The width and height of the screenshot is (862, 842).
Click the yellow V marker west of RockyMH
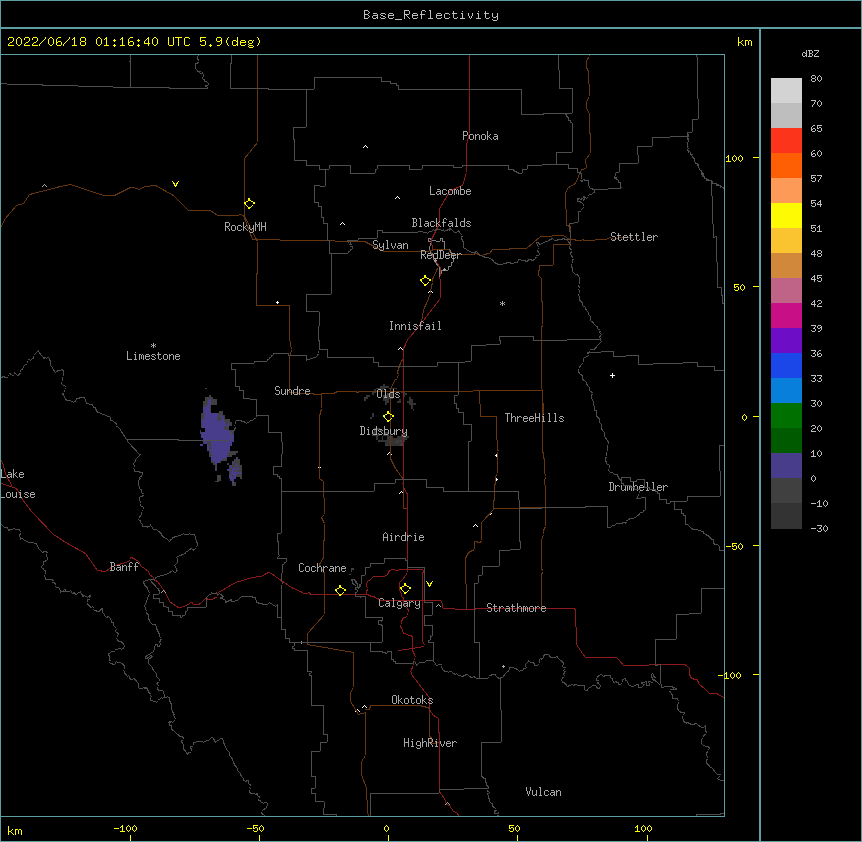click(x=175, y=184)
